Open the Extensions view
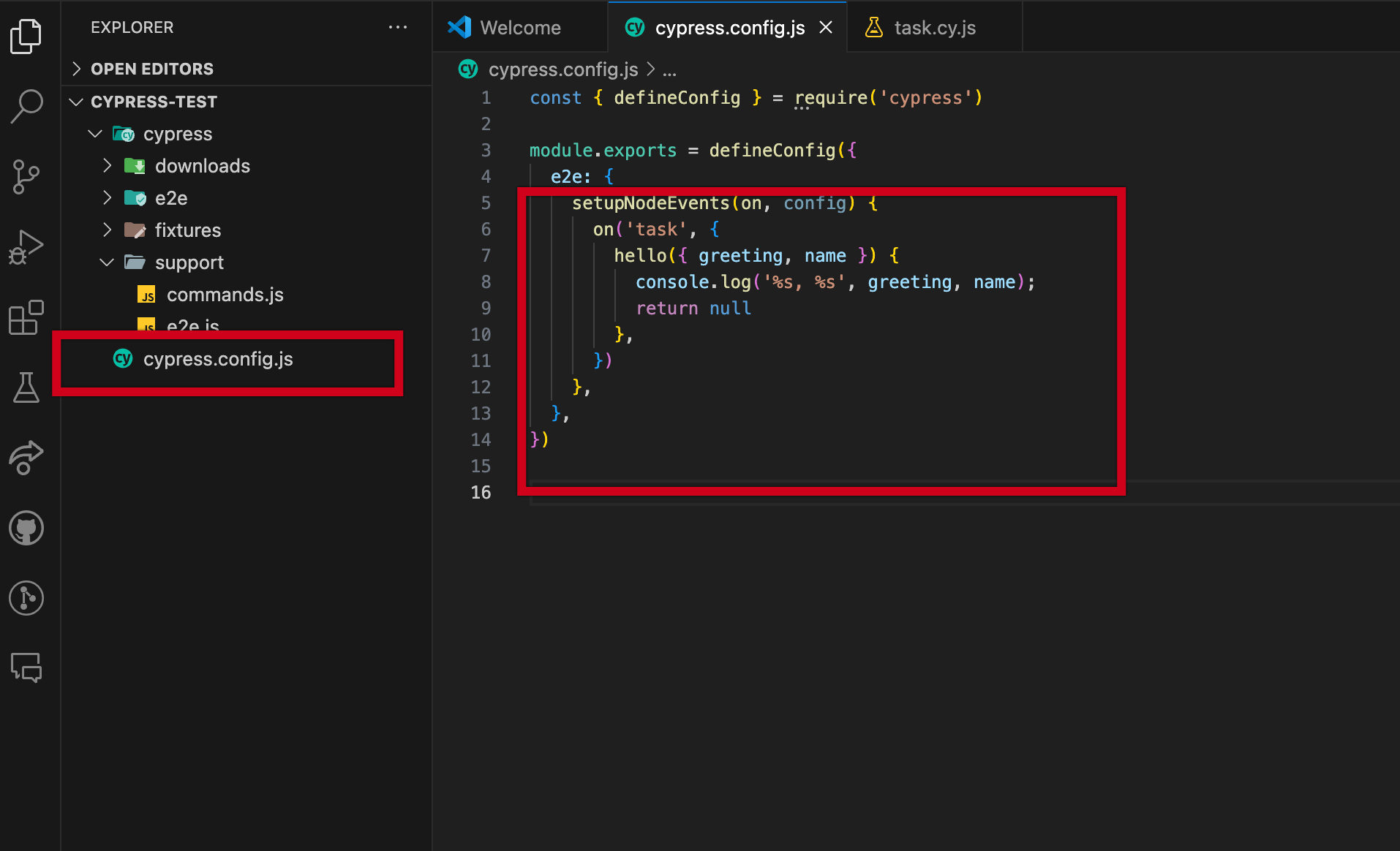This screenshot has height=851, width=1400. point(26,317)
